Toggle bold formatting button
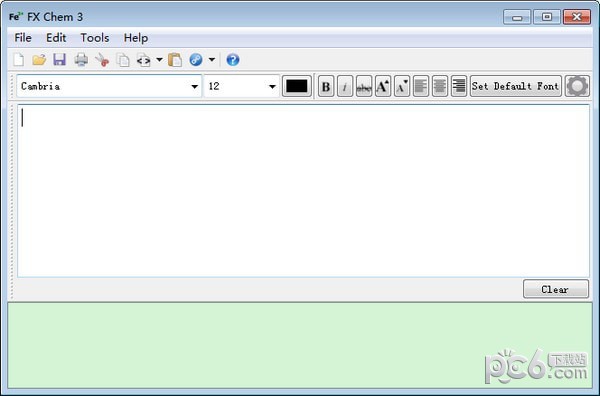The image size is (600, 396). pos(326,86)
